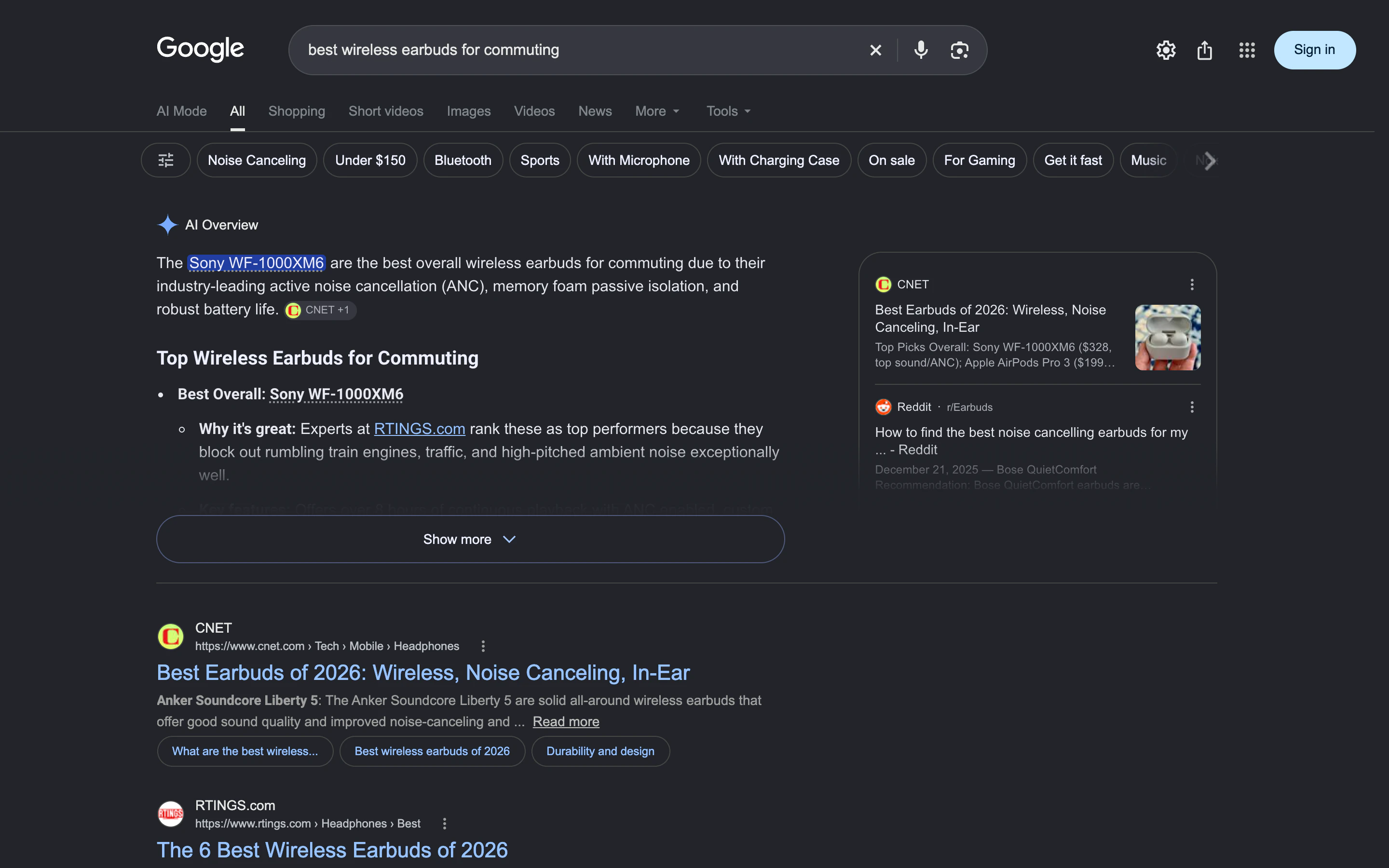
Task: Open quick settings gear icon
Action: click(x=1166, y=51)
